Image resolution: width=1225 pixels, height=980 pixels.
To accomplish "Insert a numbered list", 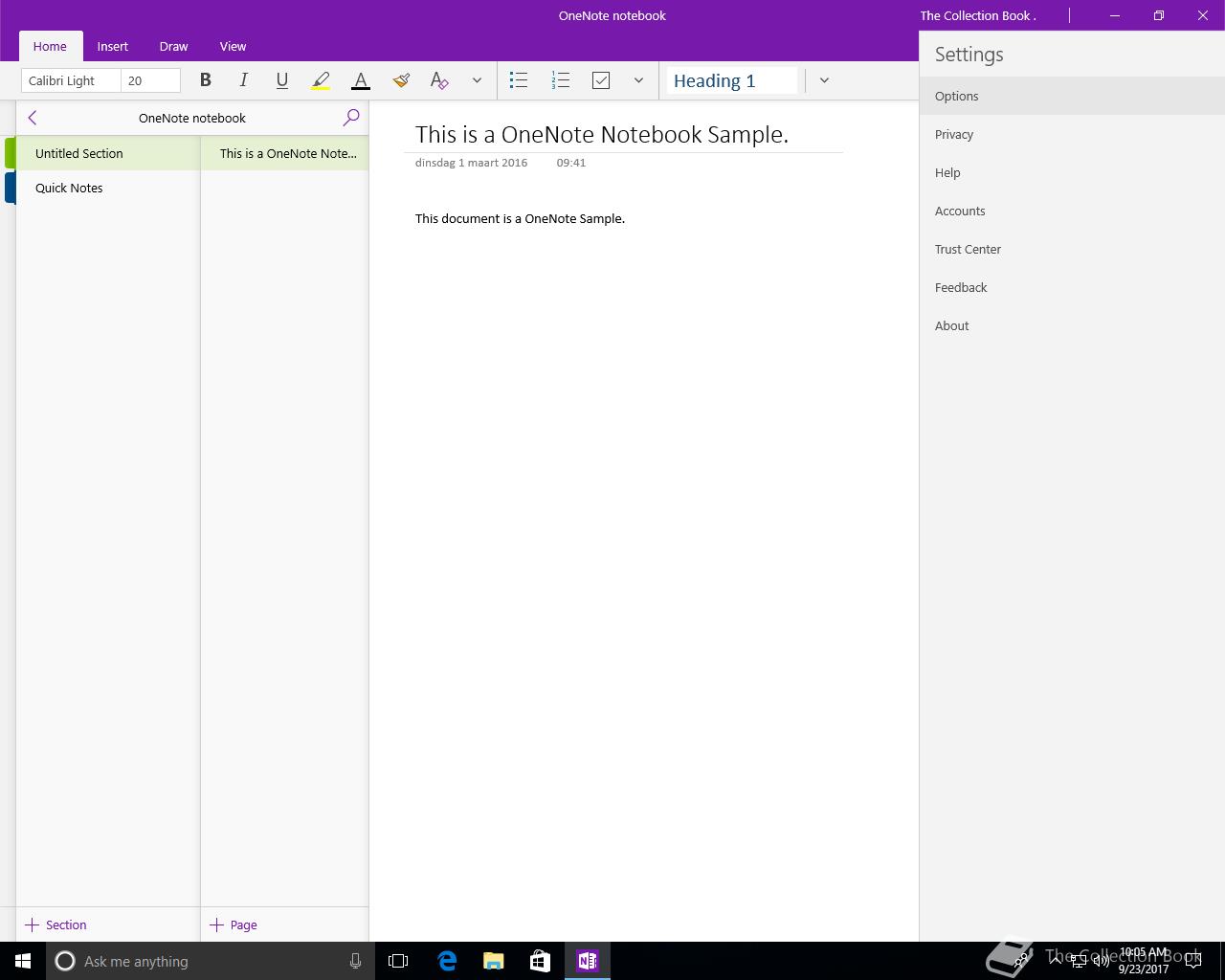I will coord(561,80).
